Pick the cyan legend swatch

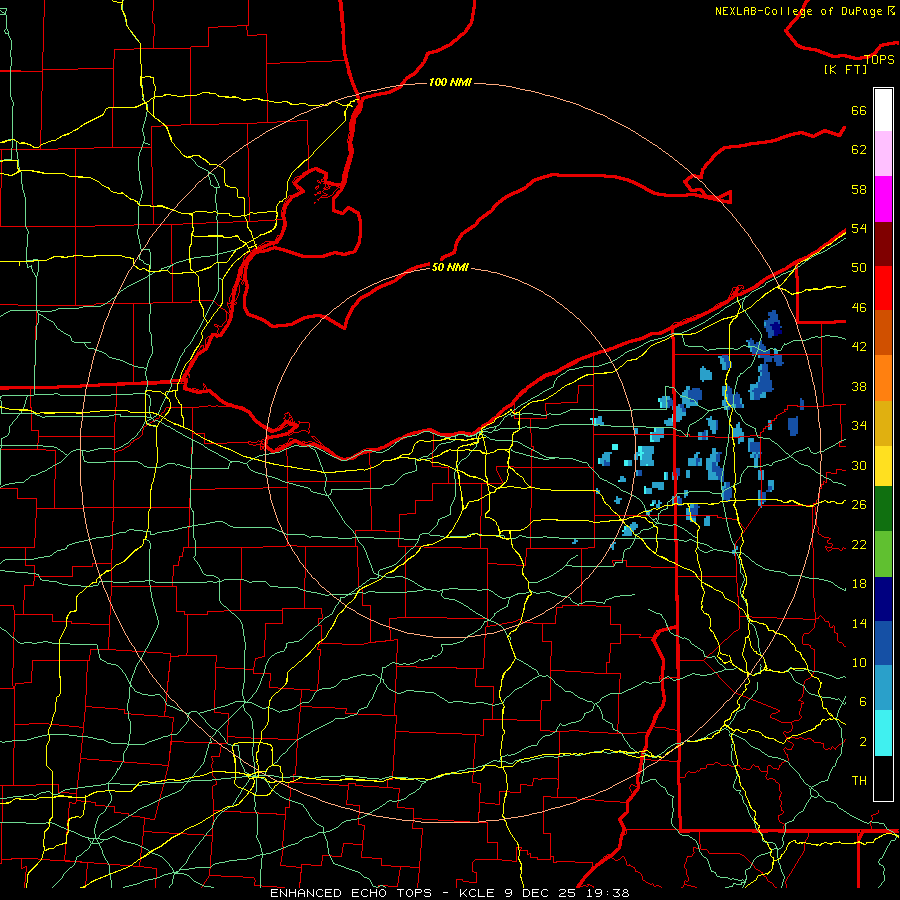883,733
